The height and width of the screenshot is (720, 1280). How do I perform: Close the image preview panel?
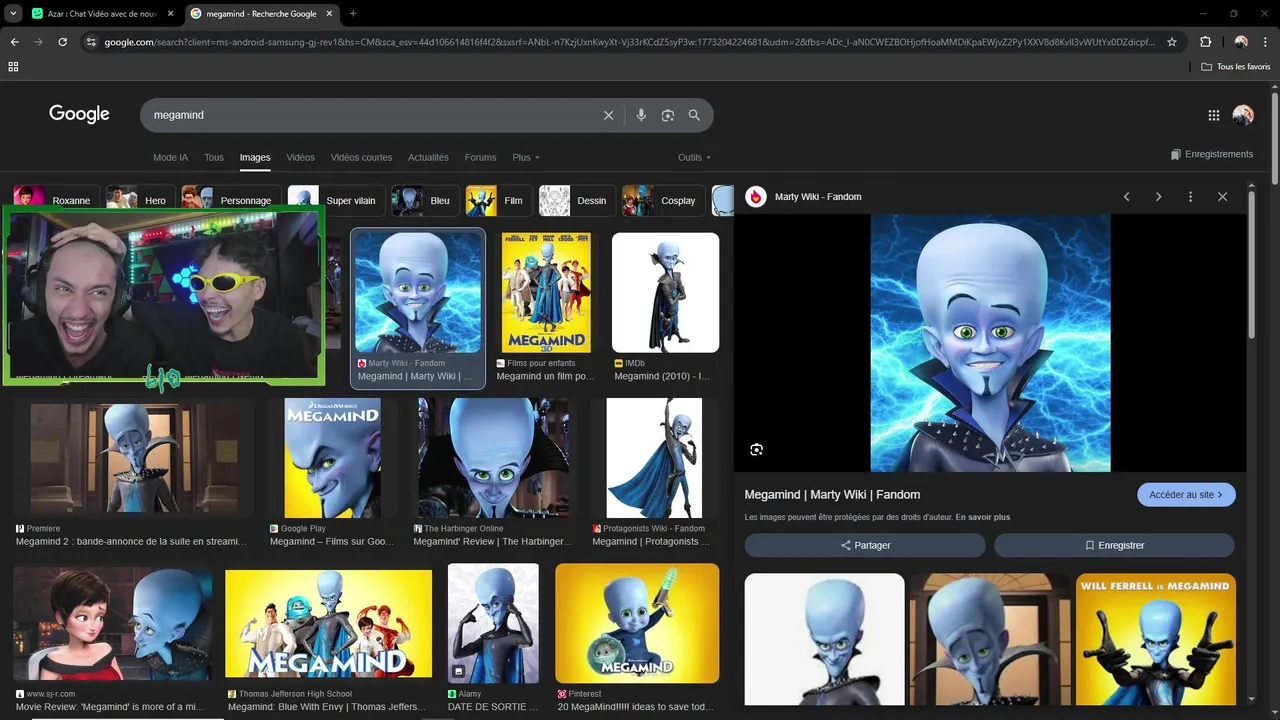click(x=1222, y=197)
